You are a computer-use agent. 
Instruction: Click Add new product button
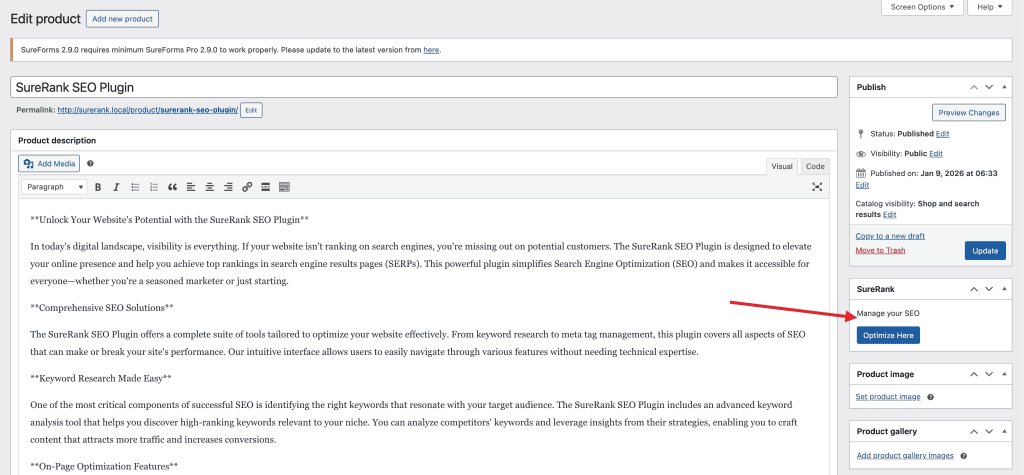pyautogui.click(x=122, y=19)
